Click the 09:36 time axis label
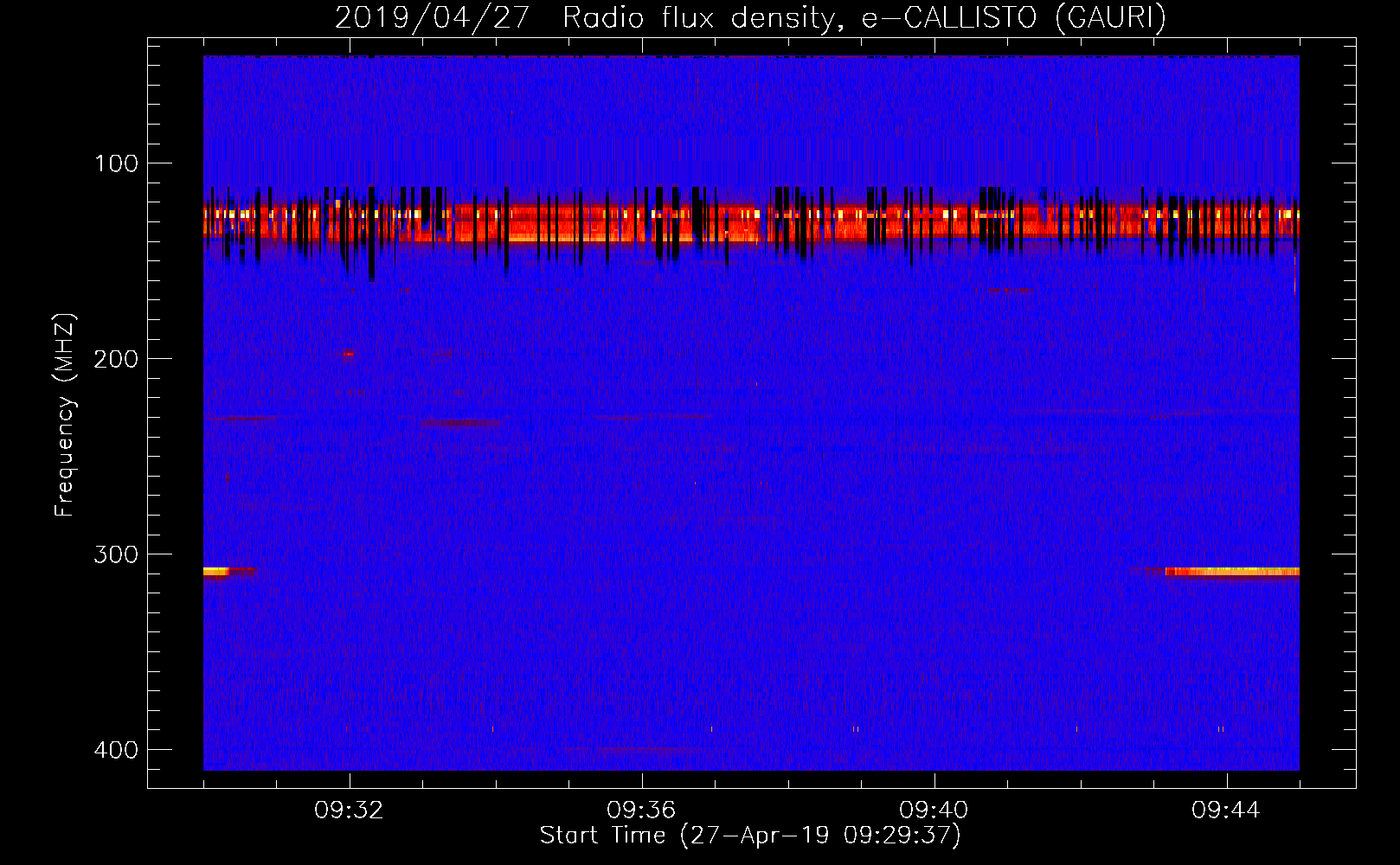Viewport: 1400px width, 865px height. [641, 811]
